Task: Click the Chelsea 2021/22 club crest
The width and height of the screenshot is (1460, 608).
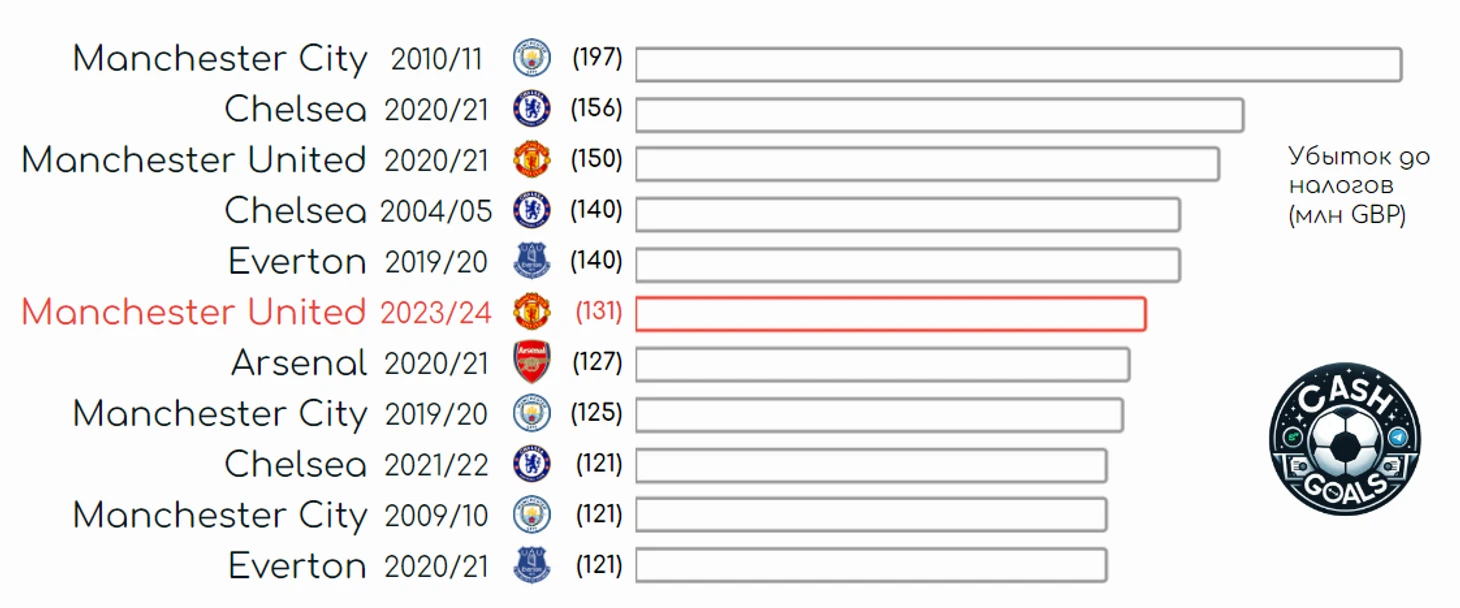Action: coord(532,464)
